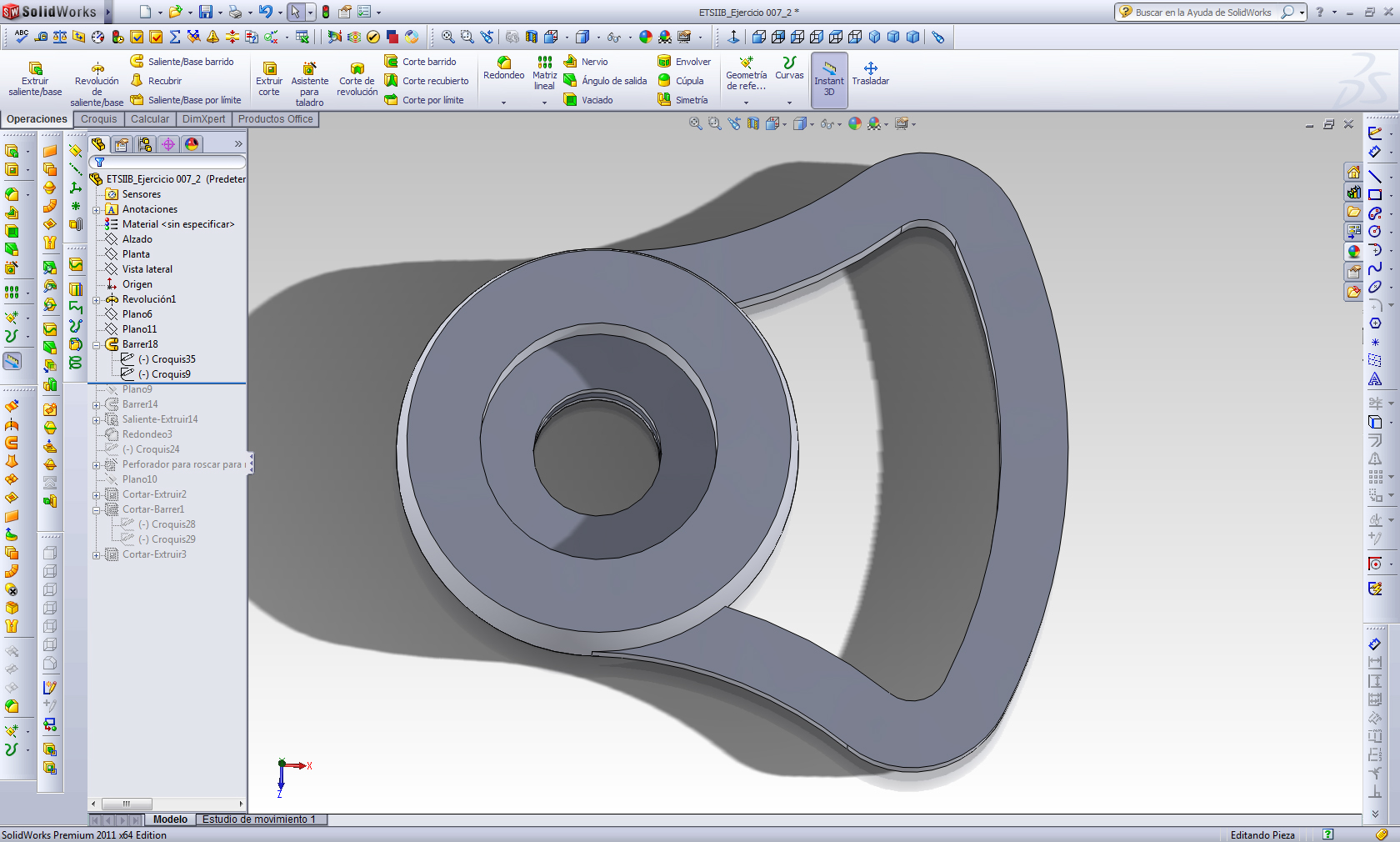Click the Envolver wrap tool
This screenshot has height=842, width=1400.
coord(684,62)
